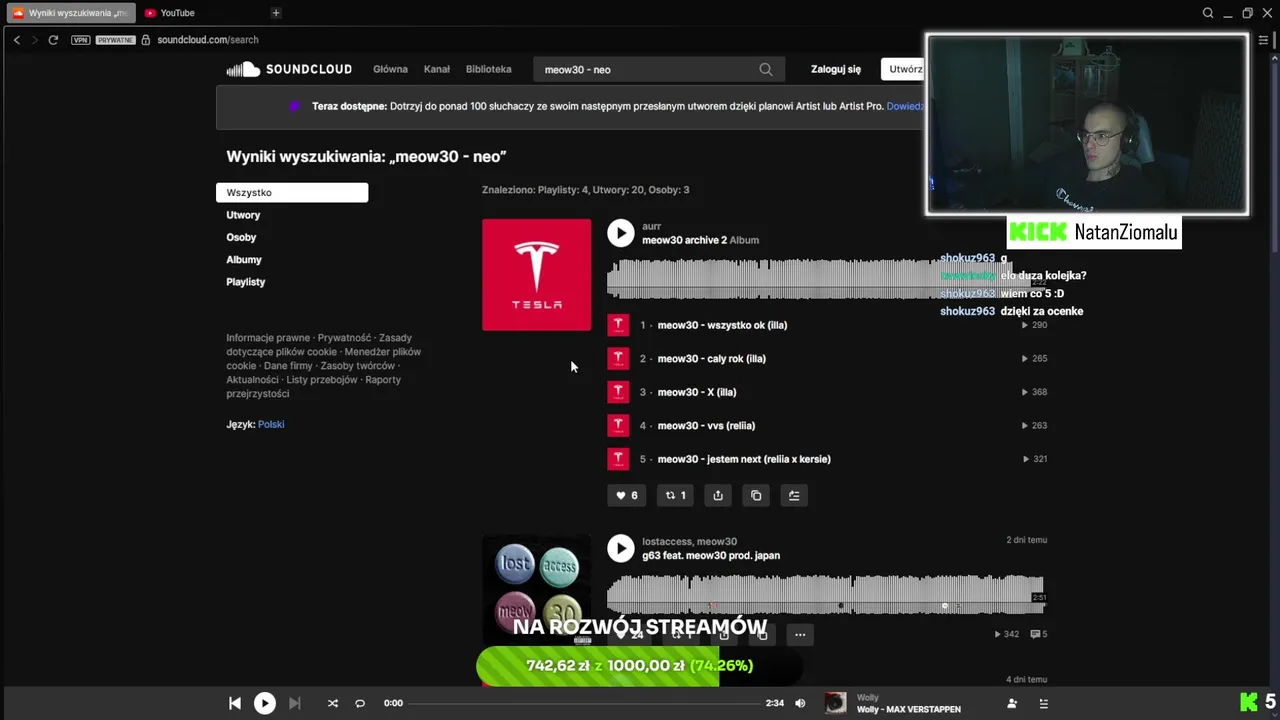Click the player progress timeline
Viewport: 1280px width, 720px height.
(x=583, y=703)
